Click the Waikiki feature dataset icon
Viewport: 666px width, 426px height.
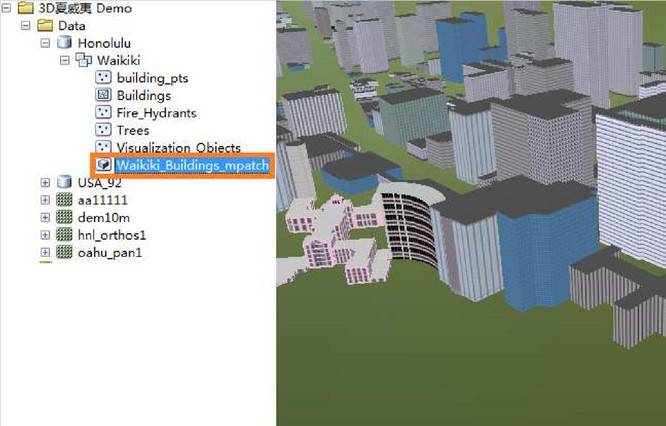click(x=84, y=60)
